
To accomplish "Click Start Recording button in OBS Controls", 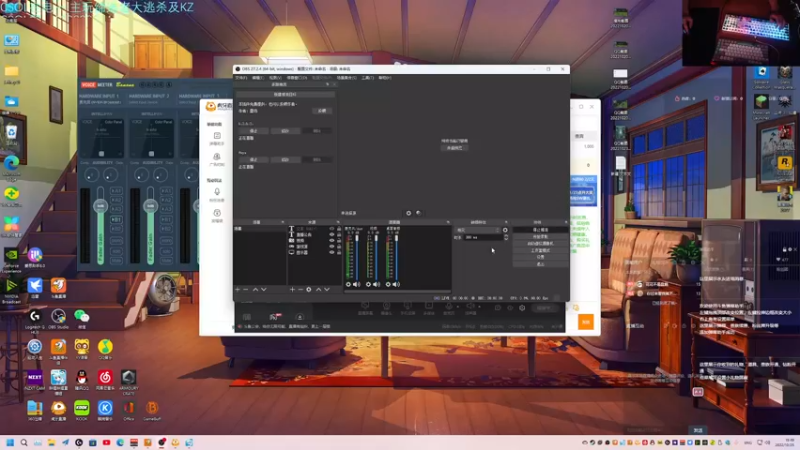I will tap(540, 237).
